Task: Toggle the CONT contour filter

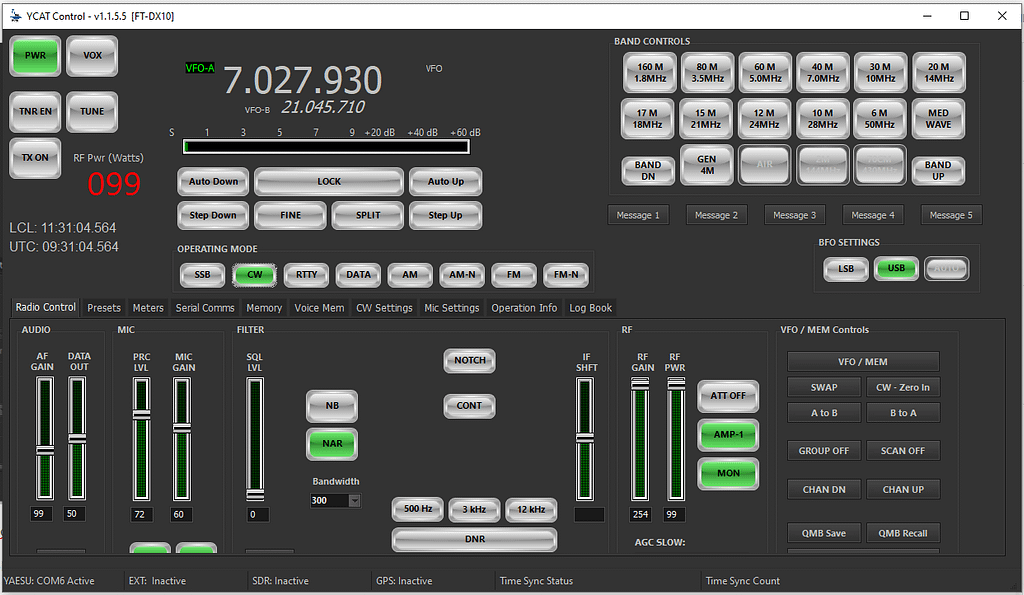Action: [x=470, y=406]
